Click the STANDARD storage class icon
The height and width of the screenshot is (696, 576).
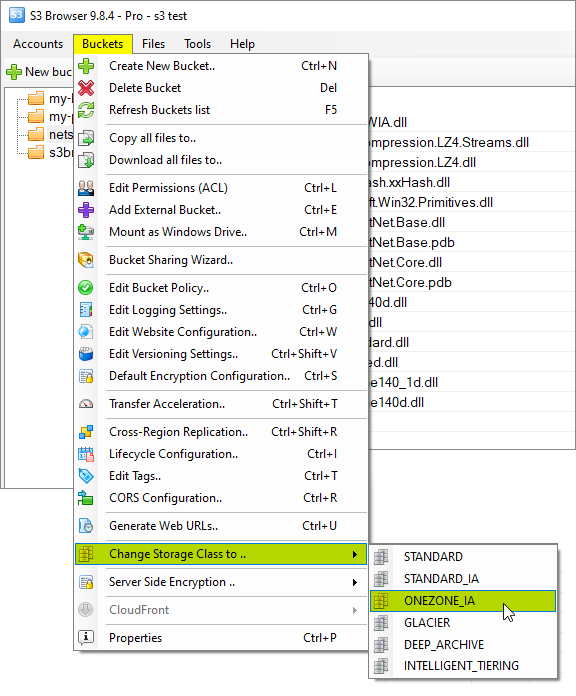pos(381,557)
